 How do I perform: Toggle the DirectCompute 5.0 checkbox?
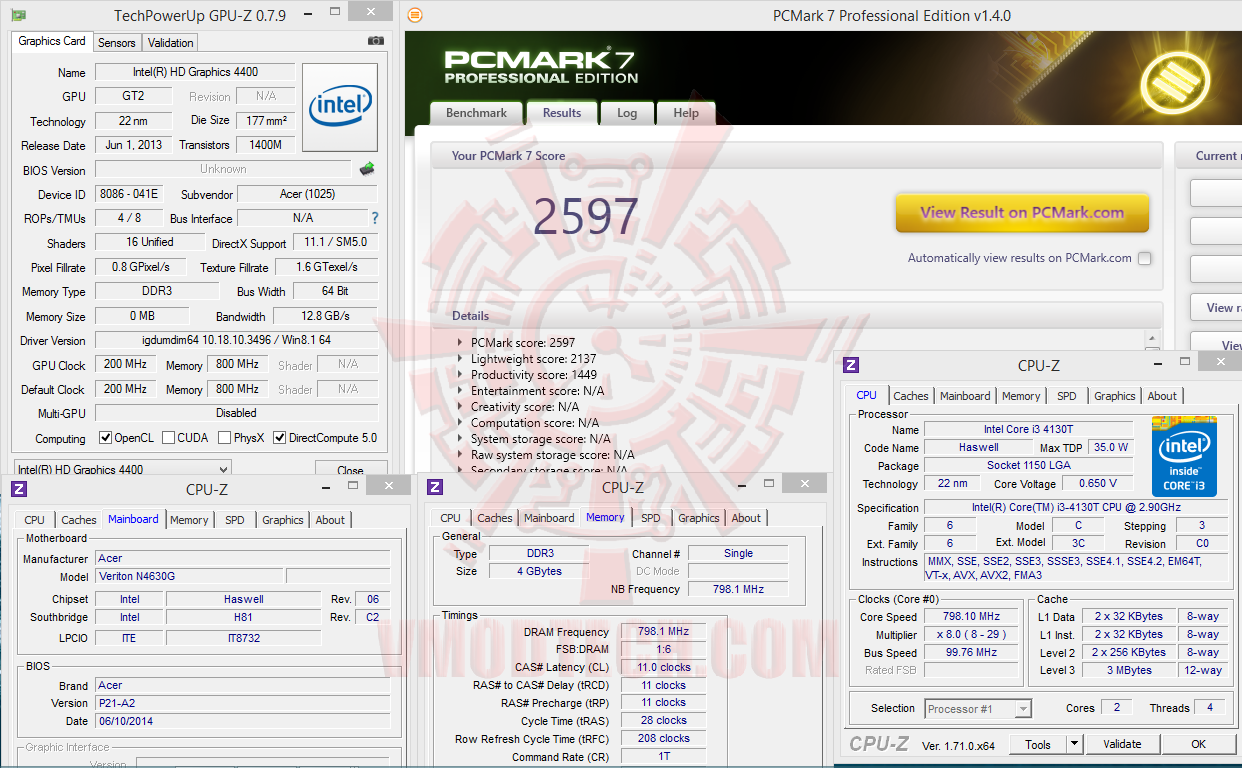click(280, 438)
